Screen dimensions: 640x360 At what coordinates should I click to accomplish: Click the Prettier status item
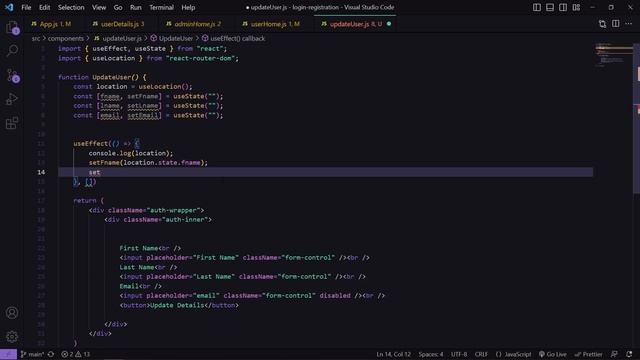[x=588, y=354]
